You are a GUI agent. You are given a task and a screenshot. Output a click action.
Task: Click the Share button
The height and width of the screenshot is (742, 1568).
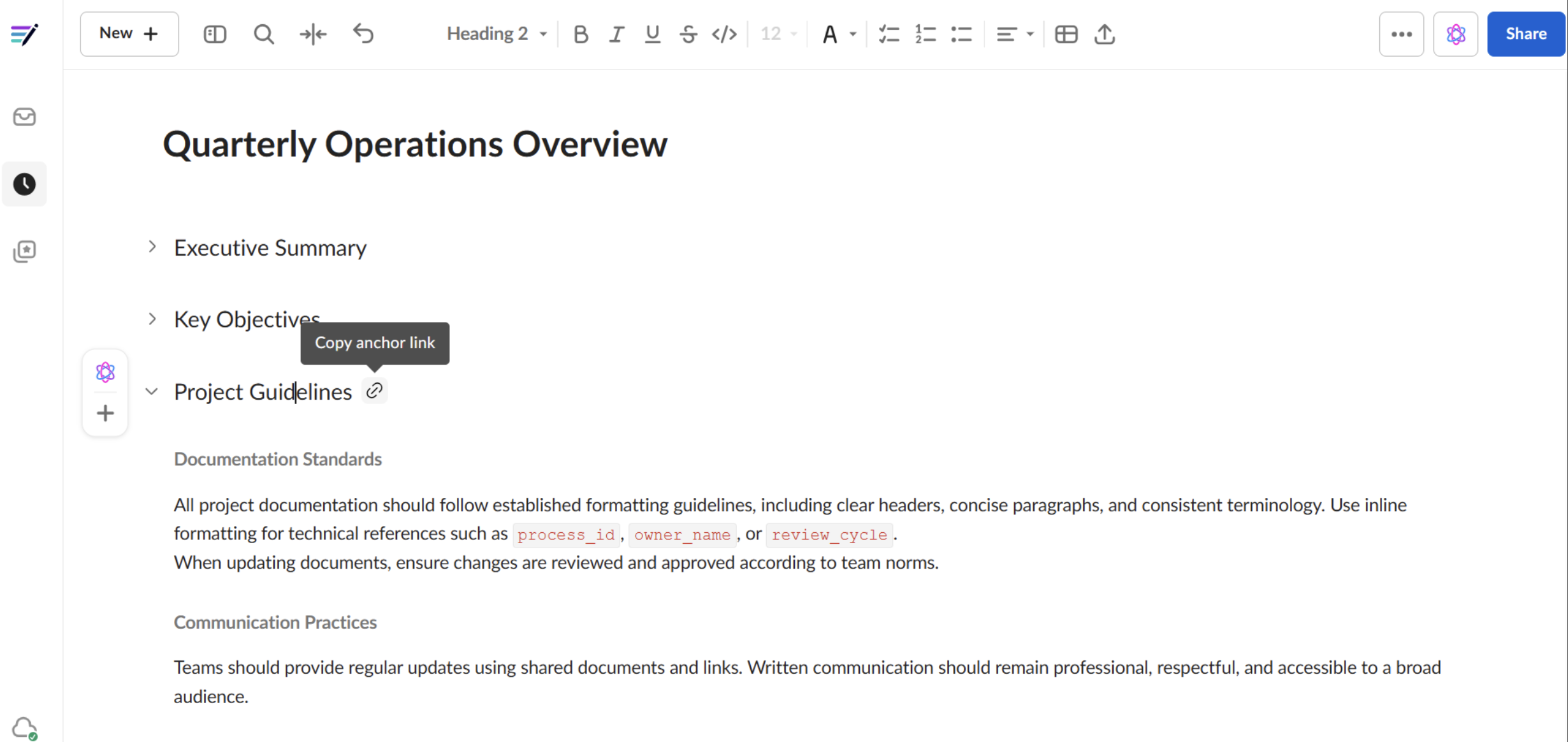click(1525, 34)
